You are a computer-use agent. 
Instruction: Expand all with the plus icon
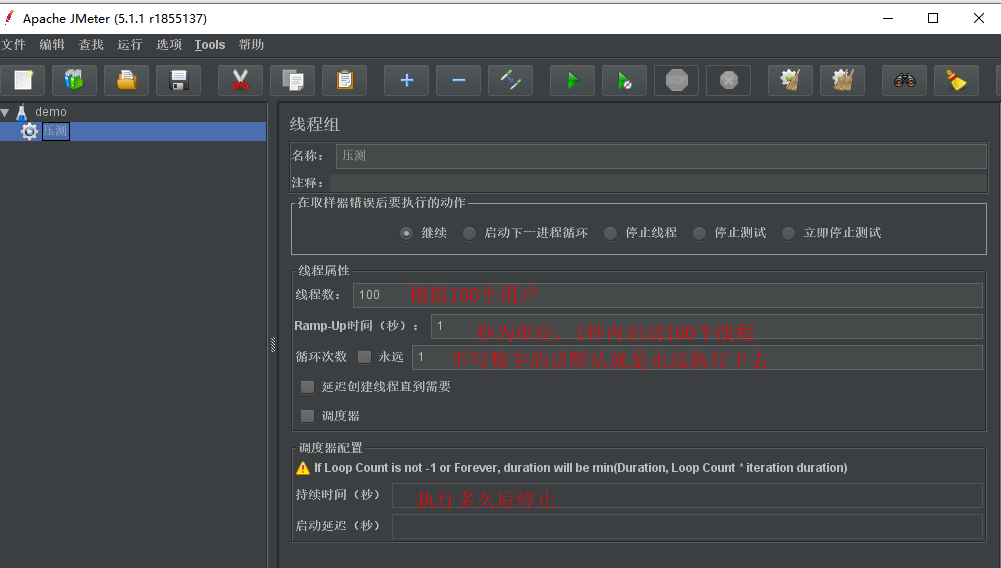(406, 80)
